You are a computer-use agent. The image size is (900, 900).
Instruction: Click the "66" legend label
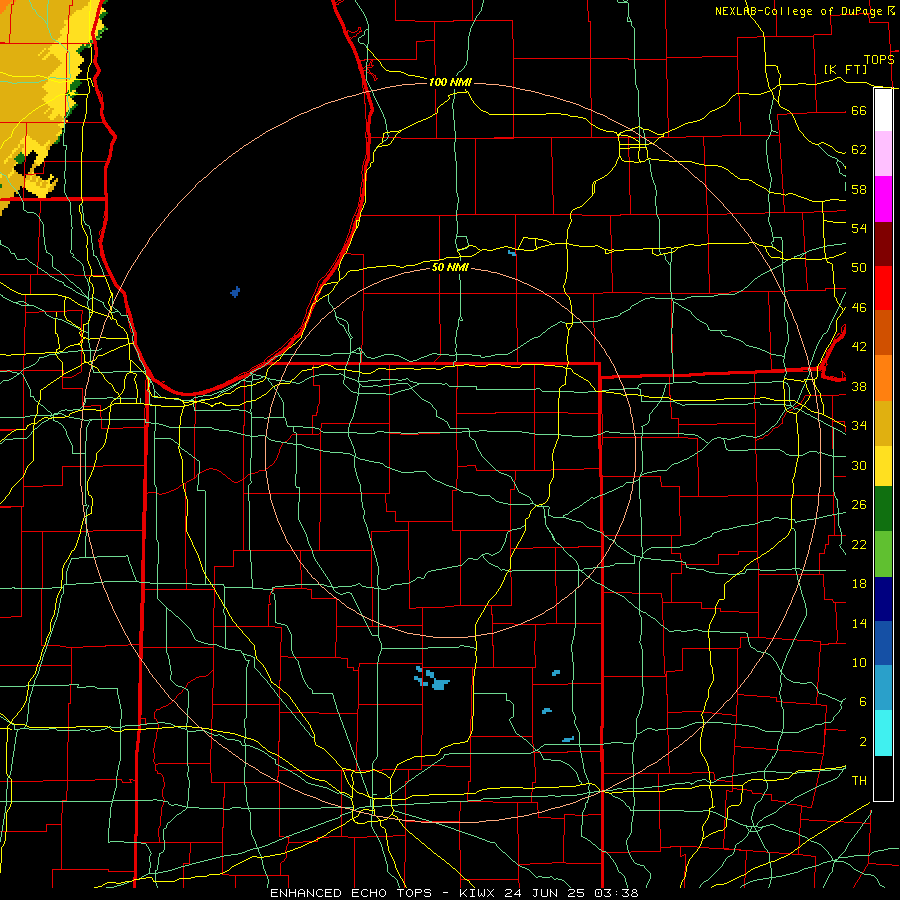click(859, 110)
